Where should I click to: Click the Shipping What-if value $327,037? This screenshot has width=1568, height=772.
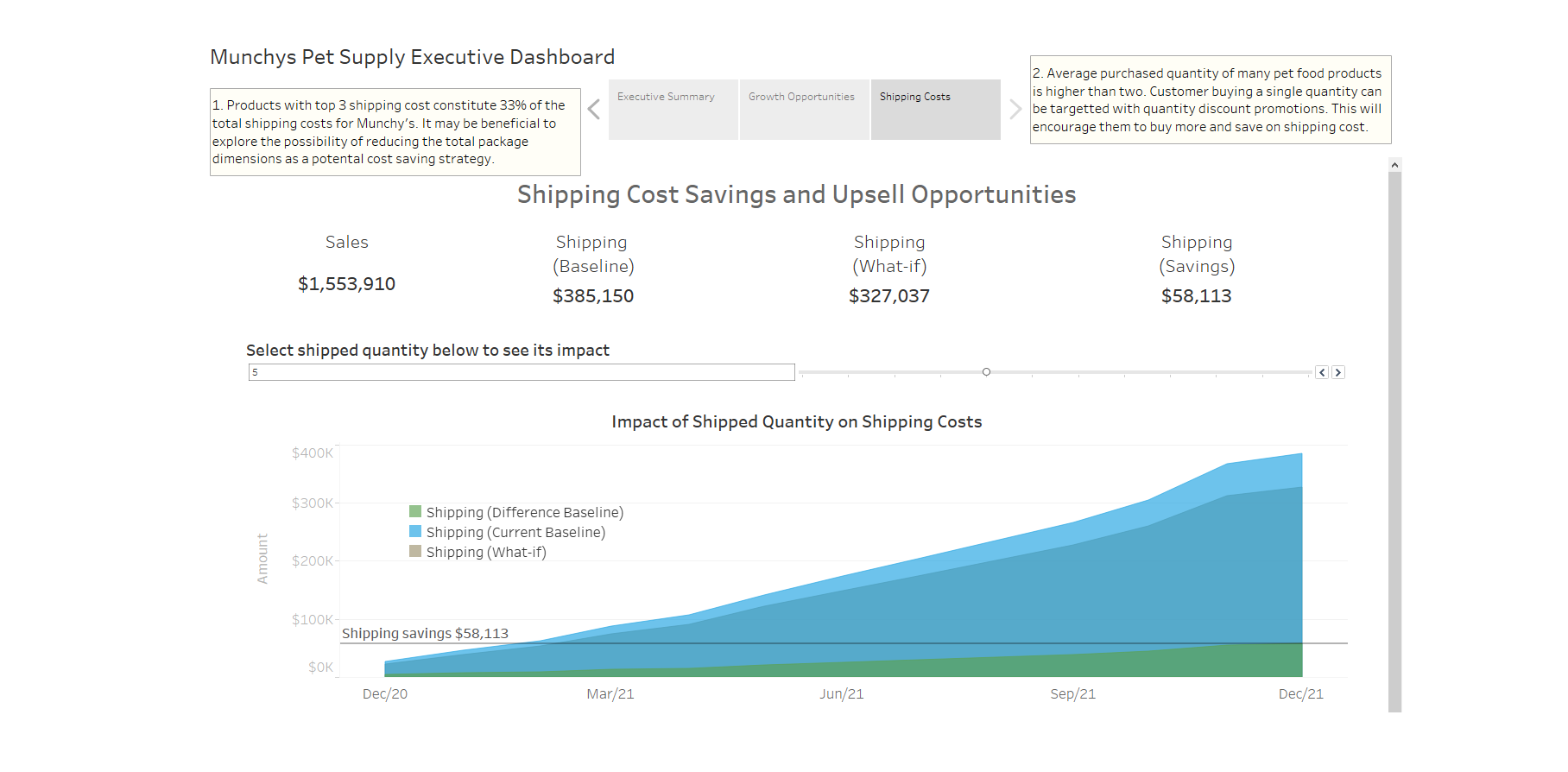coord(889,296)
